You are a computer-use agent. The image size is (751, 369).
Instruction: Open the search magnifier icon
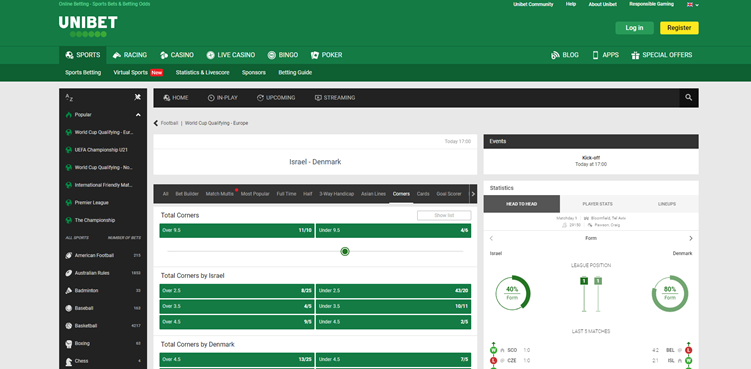pyautogui.click(x=688, y=98)
